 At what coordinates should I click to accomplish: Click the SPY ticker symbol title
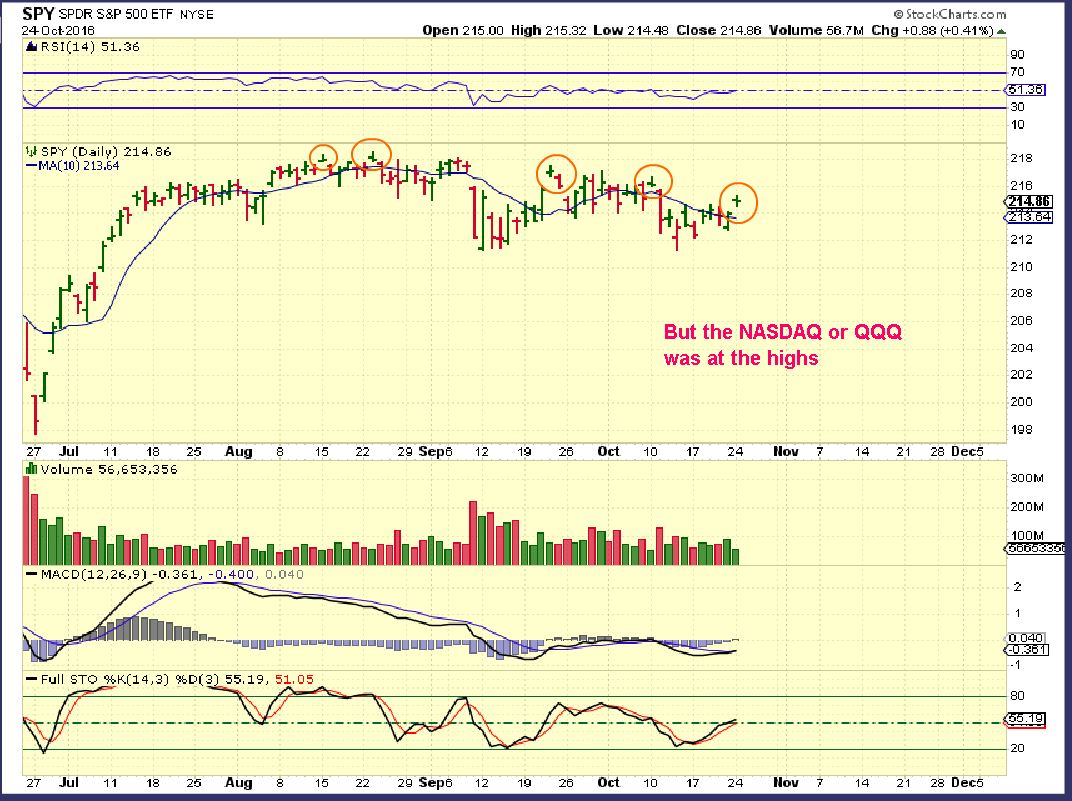[38, 14]
